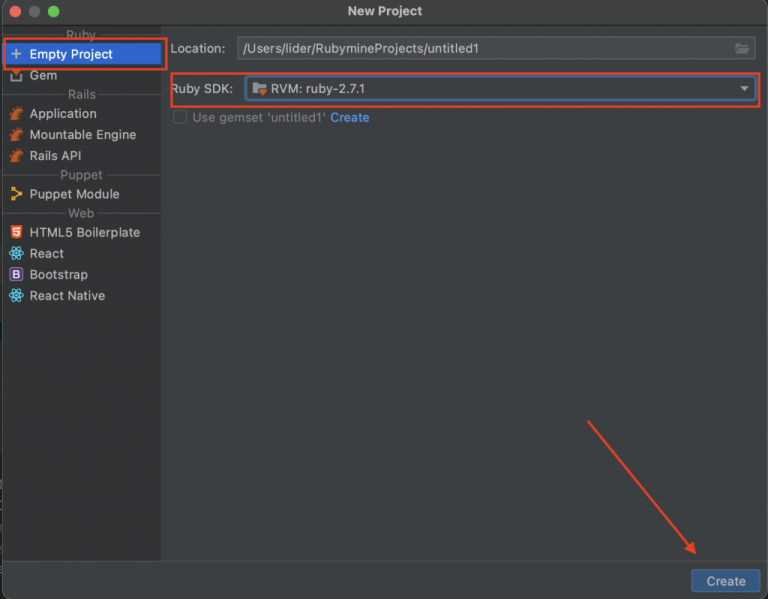Enable the Use gemset 'untitled1' checkbox
Viewport: 768px width, 599px height.
tap(180, 117)
